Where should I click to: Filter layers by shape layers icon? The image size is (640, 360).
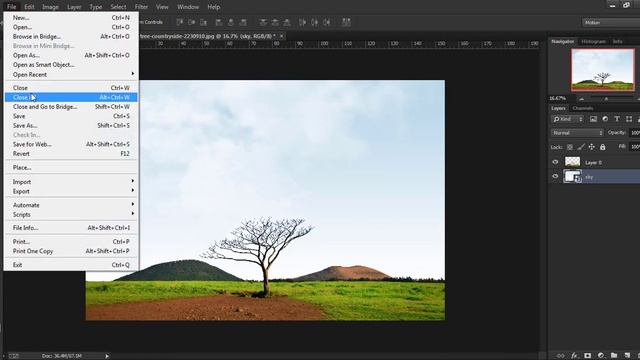629,119
